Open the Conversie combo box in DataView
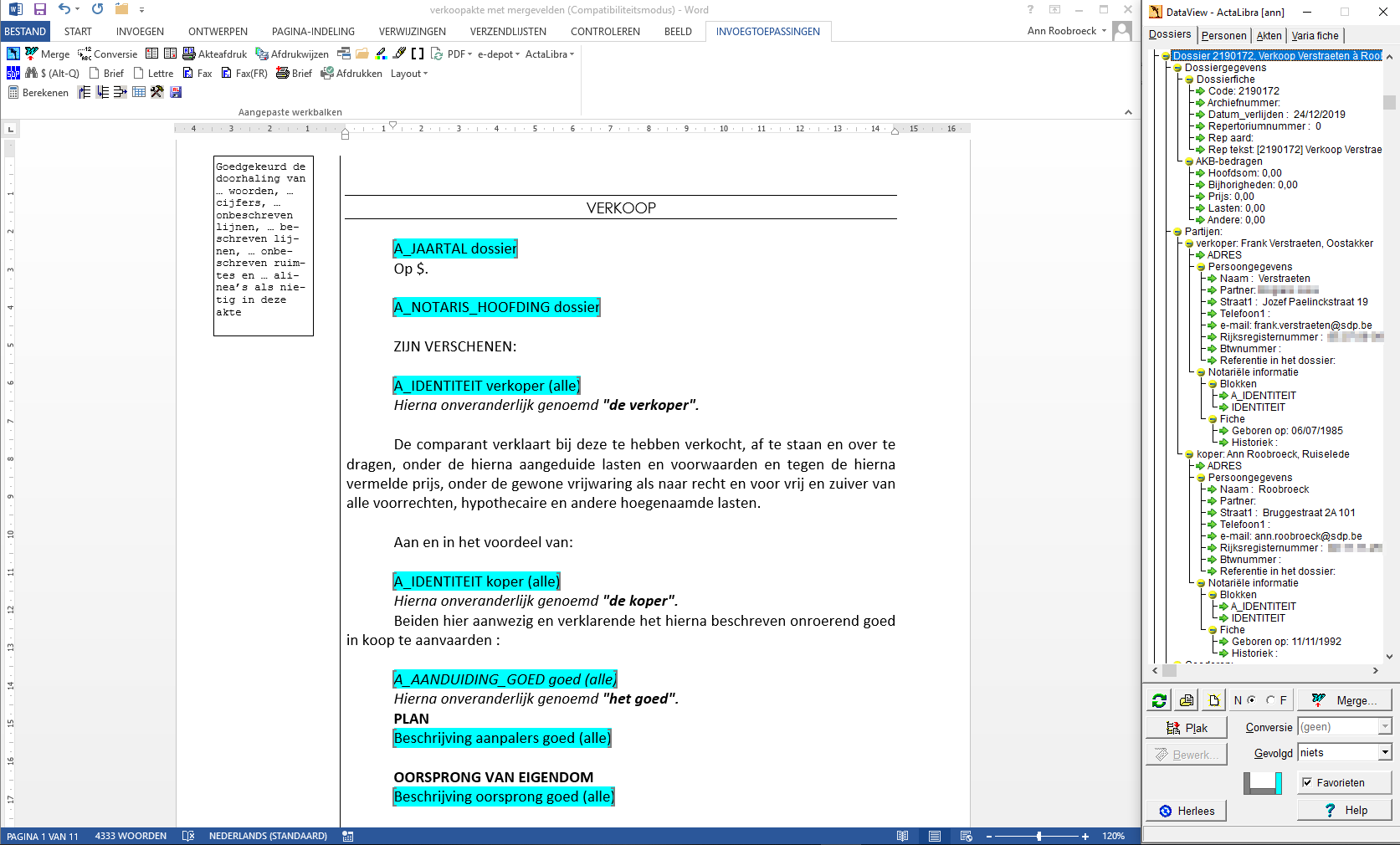The image size is (1400, 845). click(x=1345, y=726)
